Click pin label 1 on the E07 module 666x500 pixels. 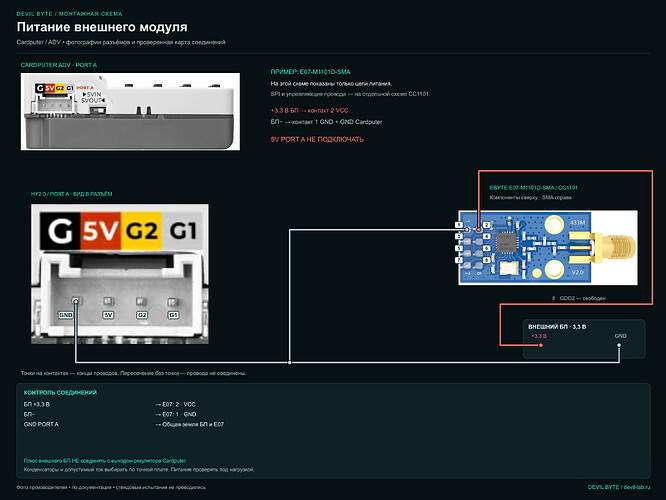pyautogui.click(x=459, y=225)
